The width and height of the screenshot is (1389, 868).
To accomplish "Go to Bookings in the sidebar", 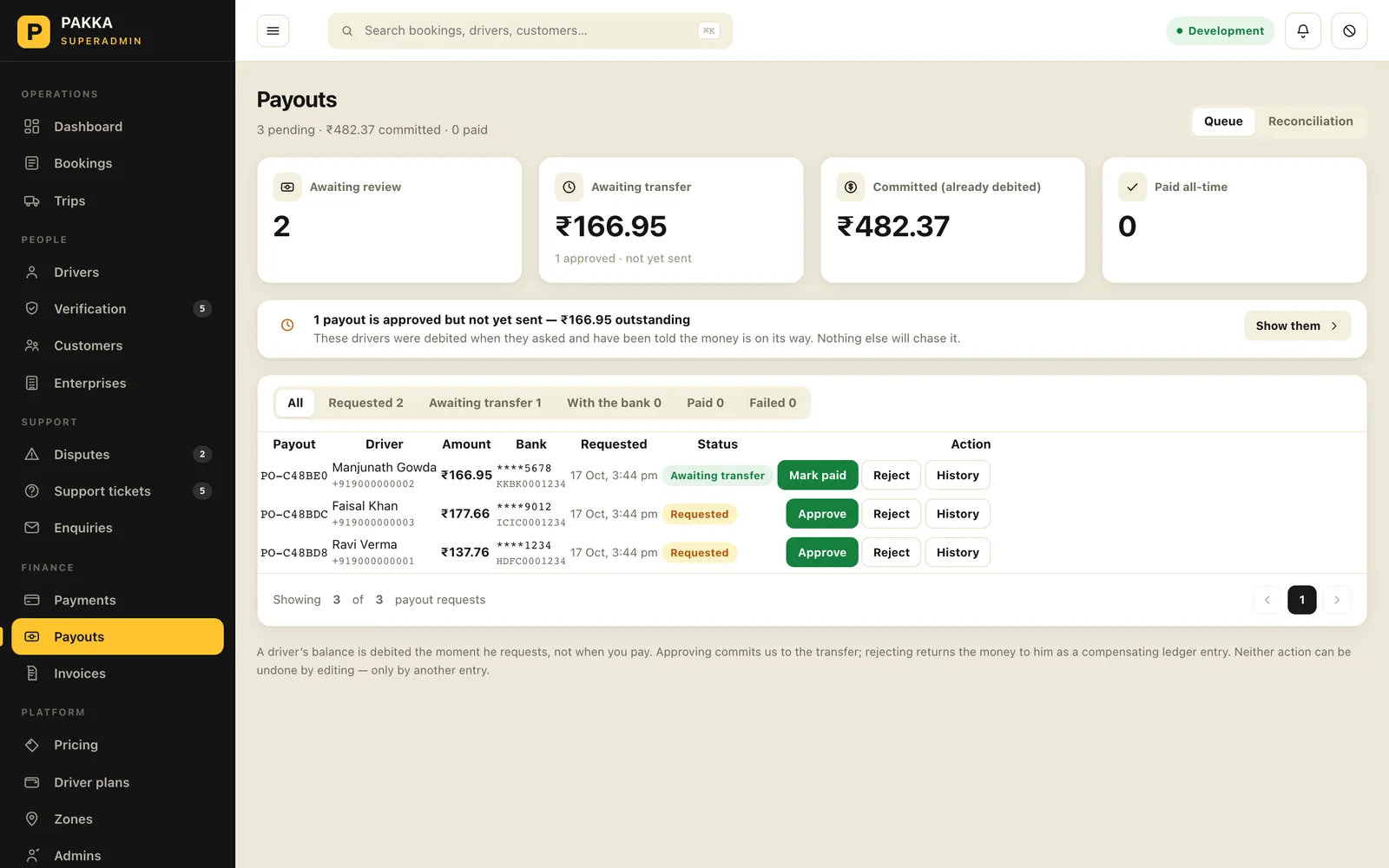I will click(x=118, y=163).
